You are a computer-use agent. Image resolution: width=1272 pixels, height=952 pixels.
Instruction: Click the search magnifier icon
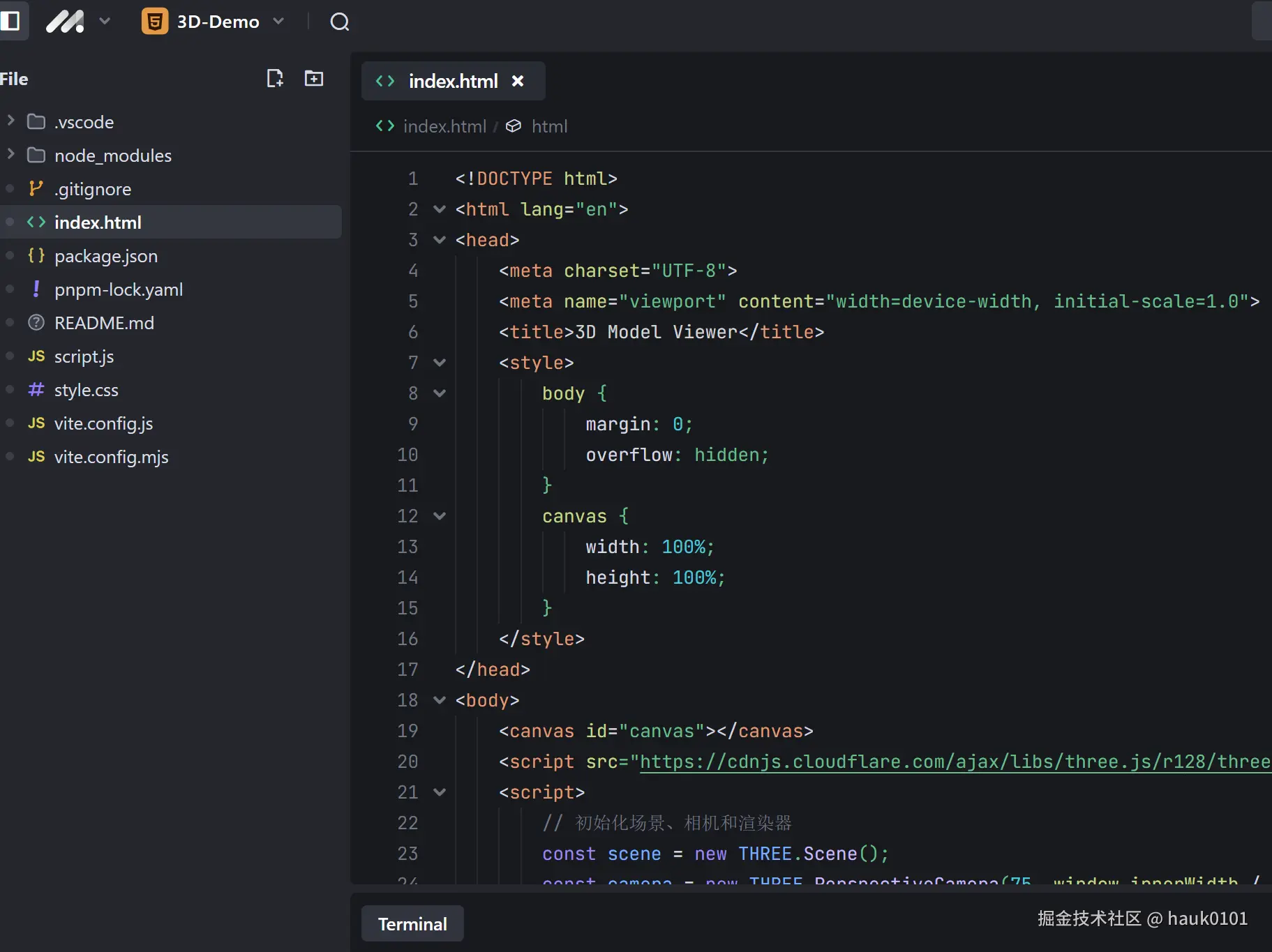pyautogui.click(x=339, y=22)
